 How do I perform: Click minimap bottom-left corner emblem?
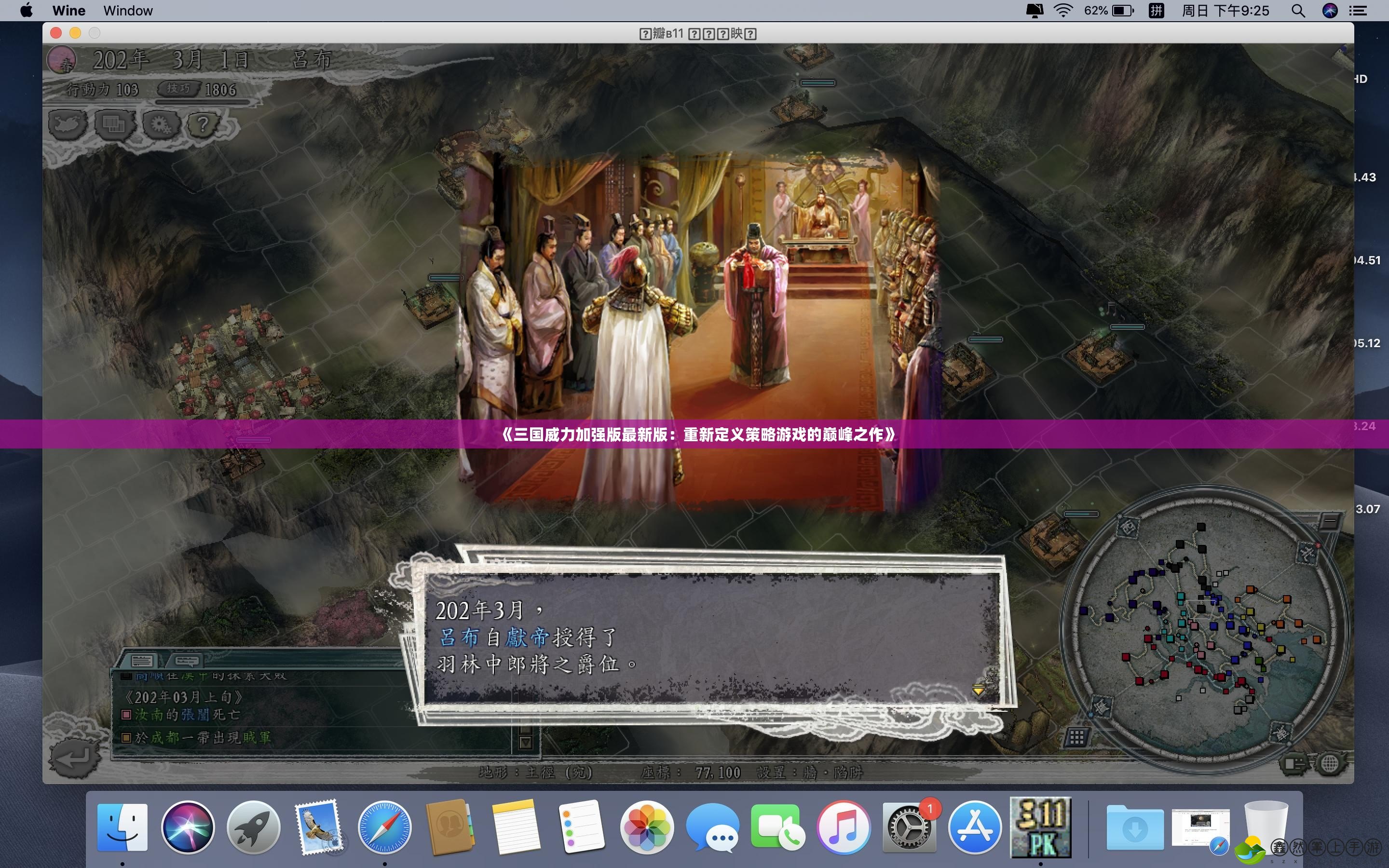click(1102, 706)
